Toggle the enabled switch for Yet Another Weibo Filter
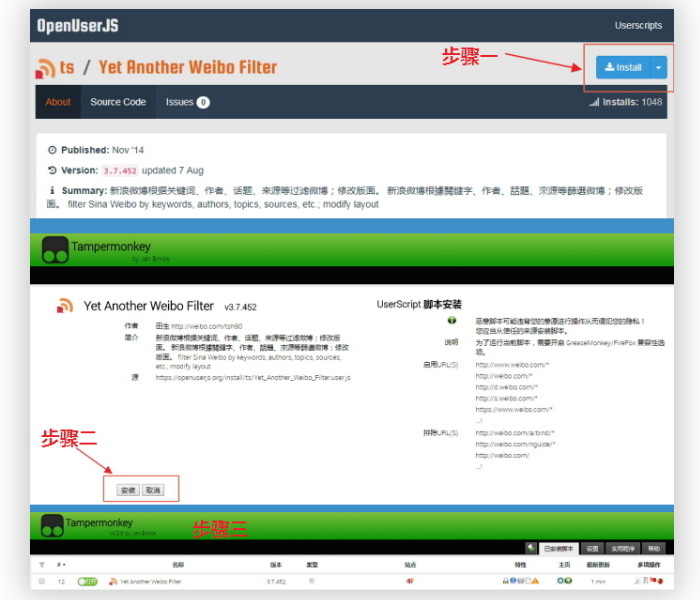 point(88,581)
